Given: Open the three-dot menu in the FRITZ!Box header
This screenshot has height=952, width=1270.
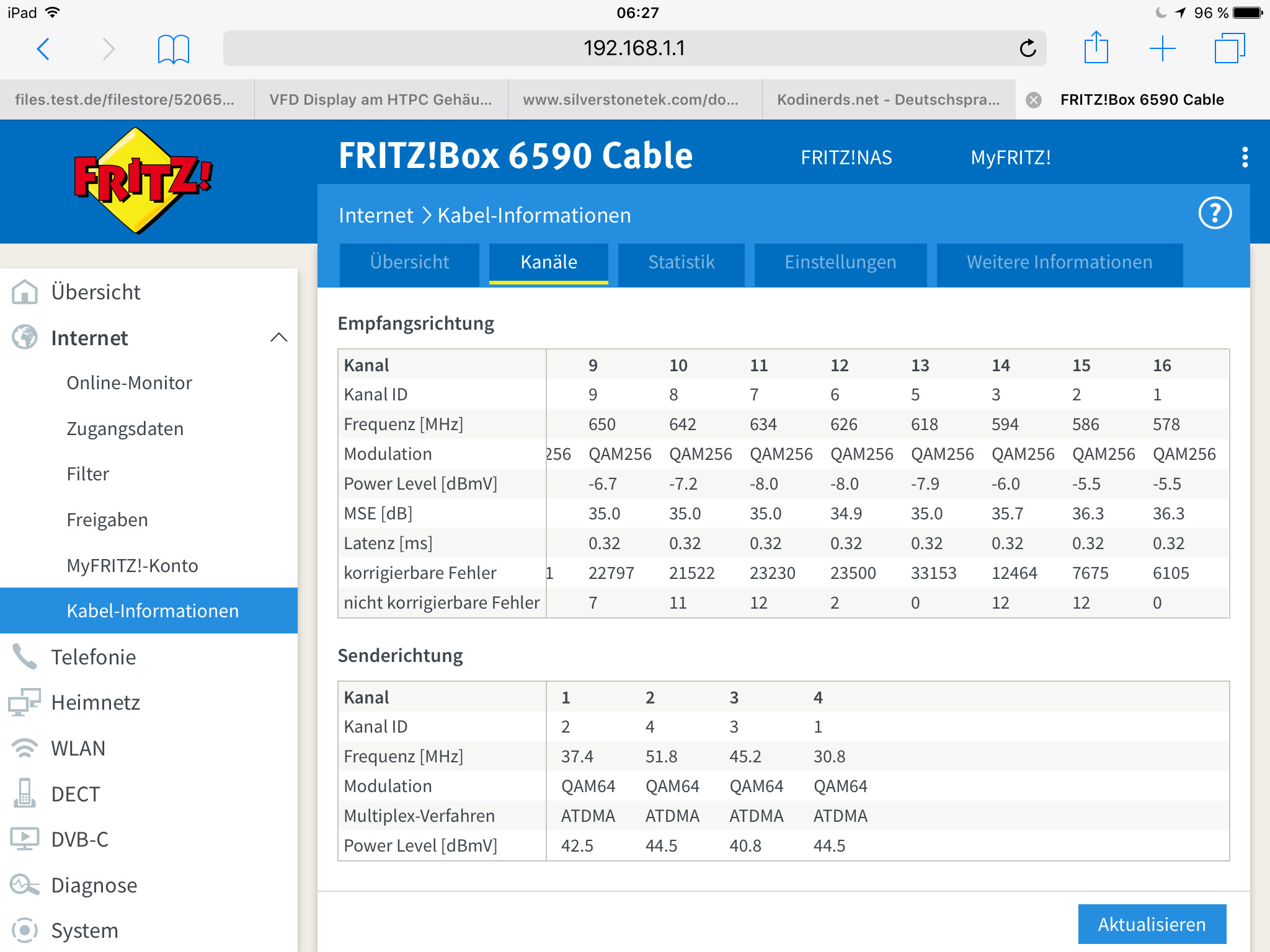Looking at the screenshot, I should [x=1245, y=157].
